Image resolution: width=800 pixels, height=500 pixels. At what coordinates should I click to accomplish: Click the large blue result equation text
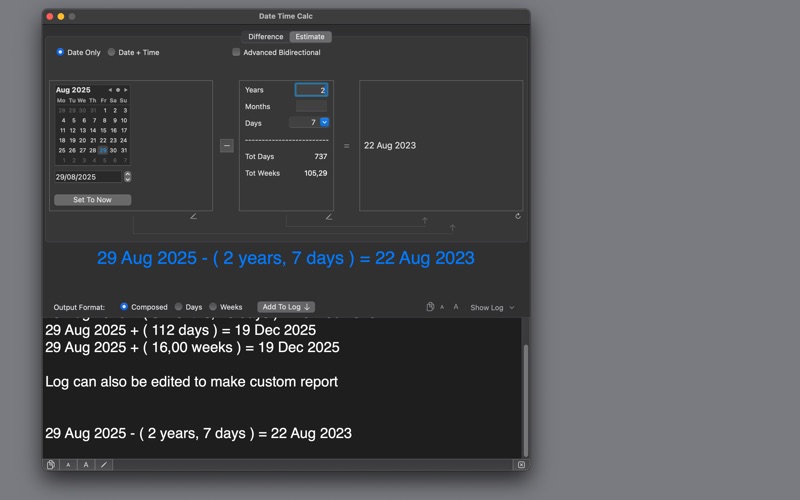coord(286,258)
